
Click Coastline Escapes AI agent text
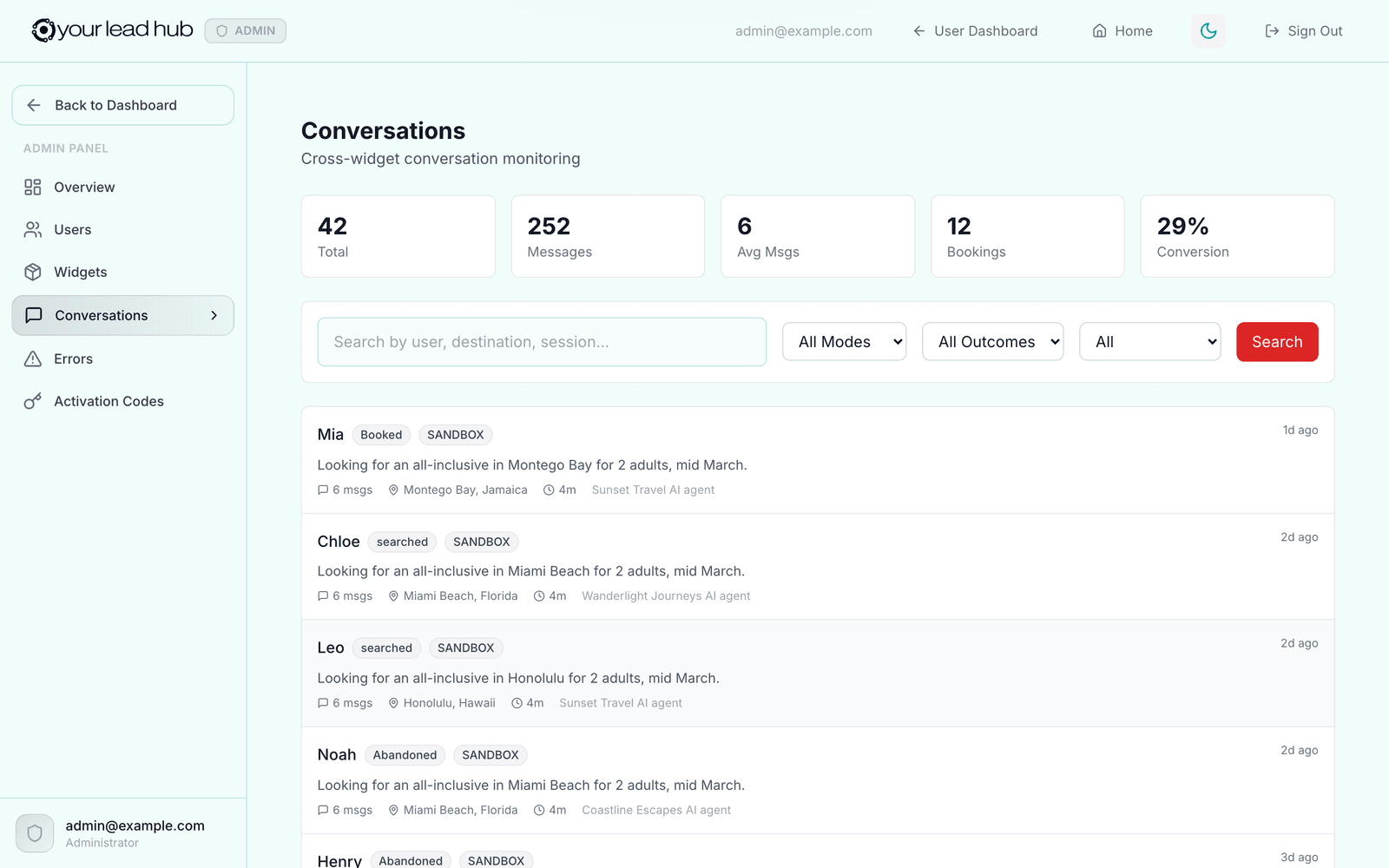click(x=656, y=811)
